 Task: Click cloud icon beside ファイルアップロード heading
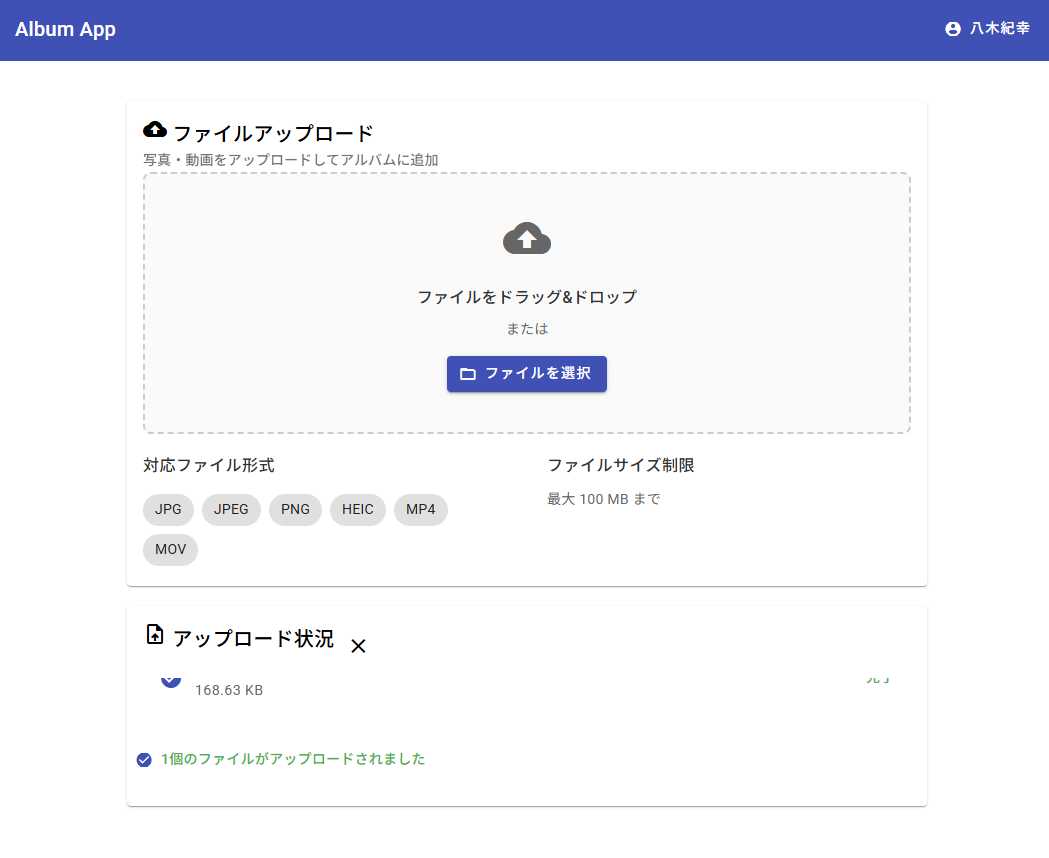tap(155, 130)
